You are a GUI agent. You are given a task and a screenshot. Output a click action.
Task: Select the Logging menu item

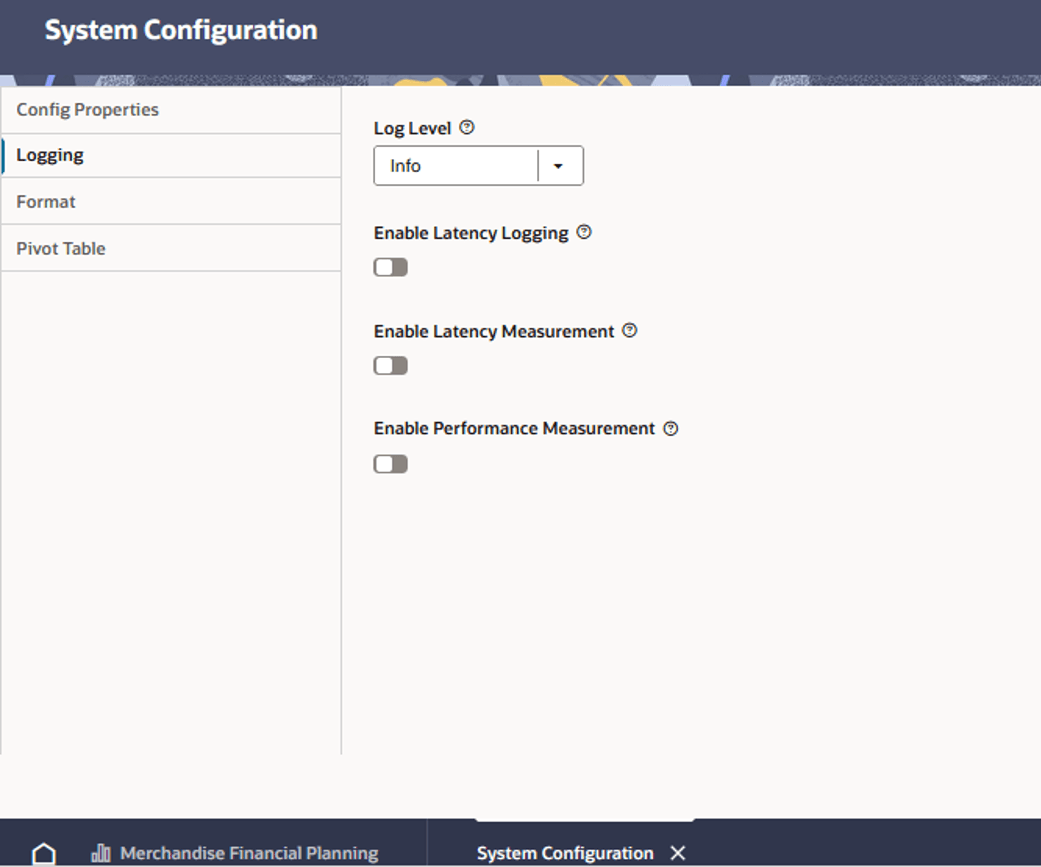coord(171,155)
